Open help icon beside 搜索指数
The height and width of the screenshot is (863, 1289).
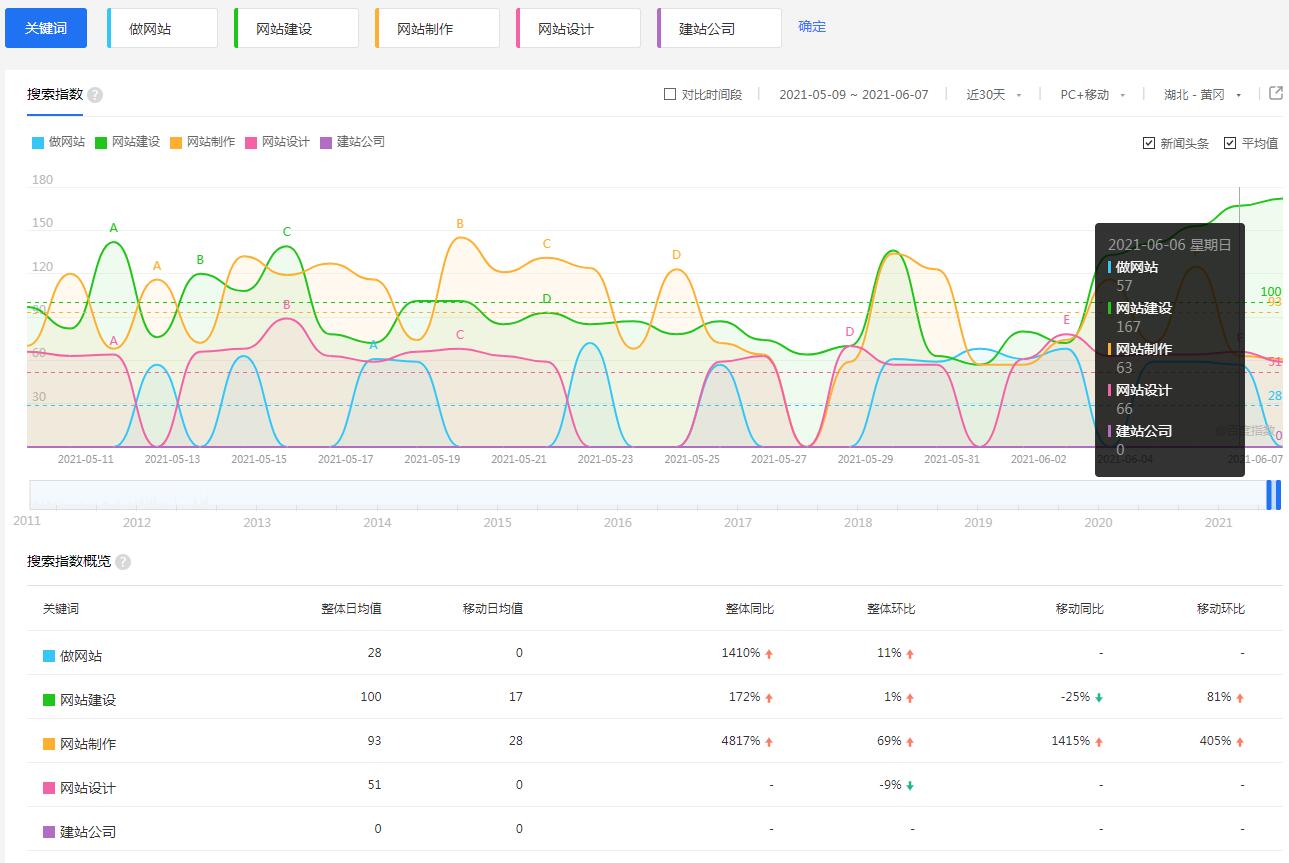pos(95,95)
